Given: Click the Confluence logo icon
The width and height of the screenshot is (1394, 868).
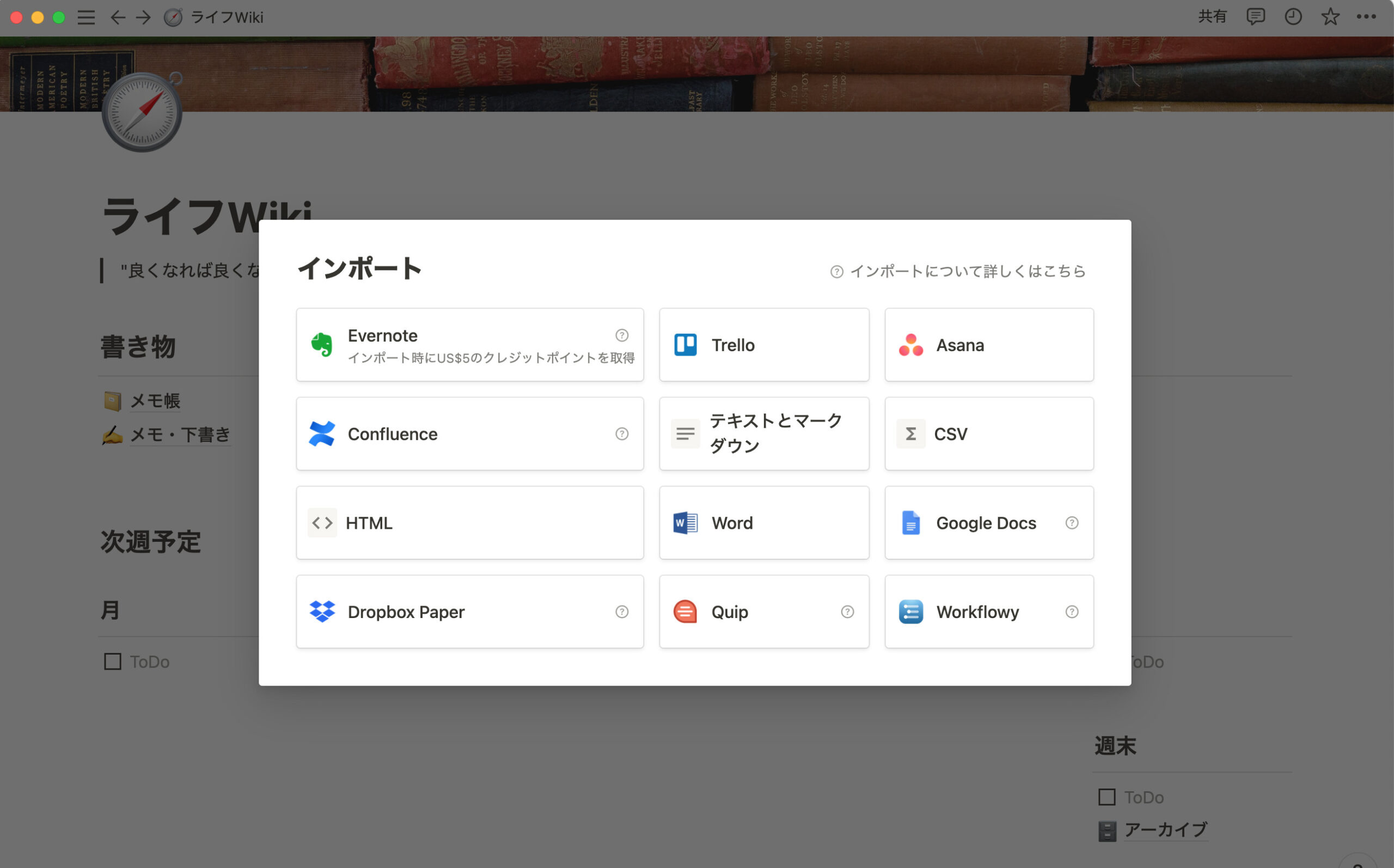Looking at the screenshot, I should 321,433.
